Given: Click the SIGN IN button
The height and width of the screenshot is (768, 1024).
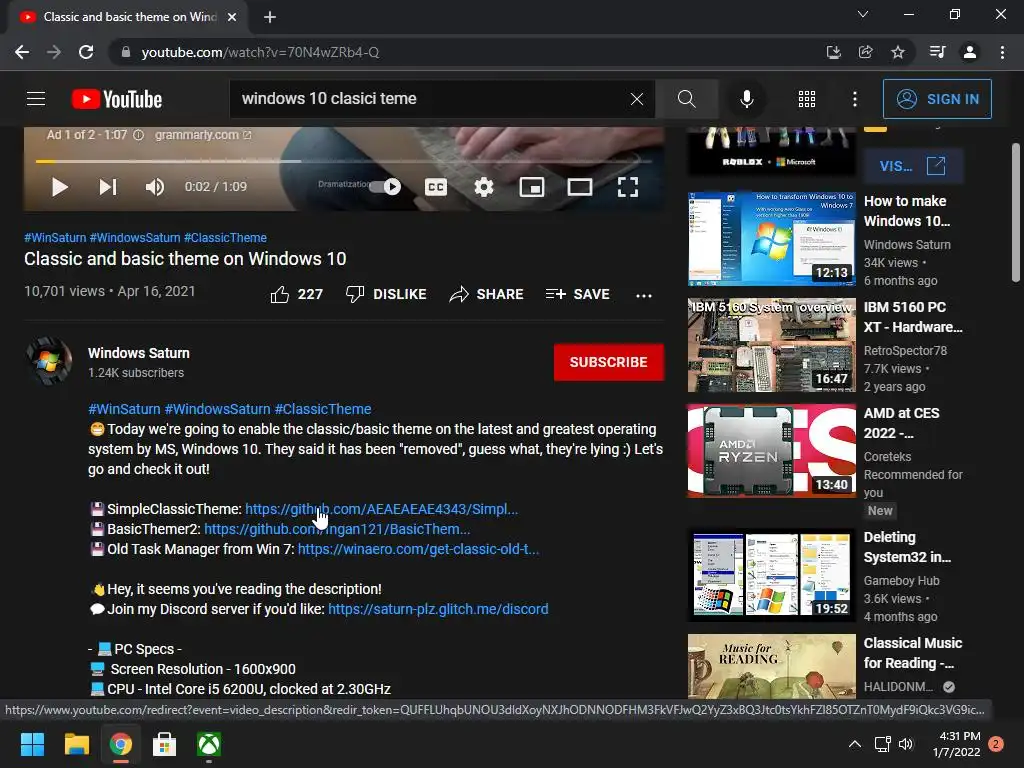Looking at the screenshot, I should 937,99.
